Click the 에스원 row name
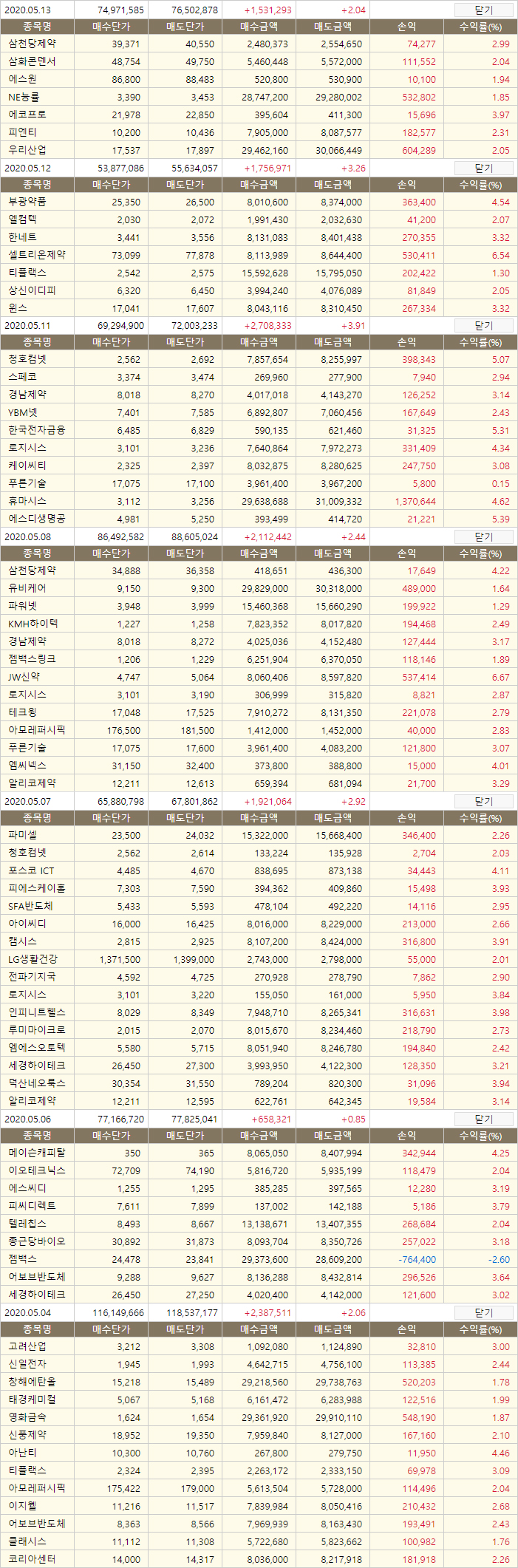 [x=22, y=79]
